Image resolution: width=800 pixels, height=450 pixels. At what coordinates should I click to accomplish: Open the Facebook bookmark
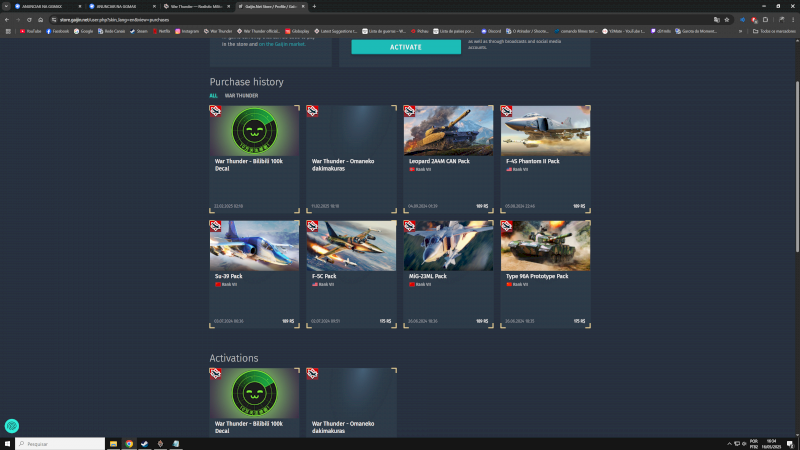57,31
